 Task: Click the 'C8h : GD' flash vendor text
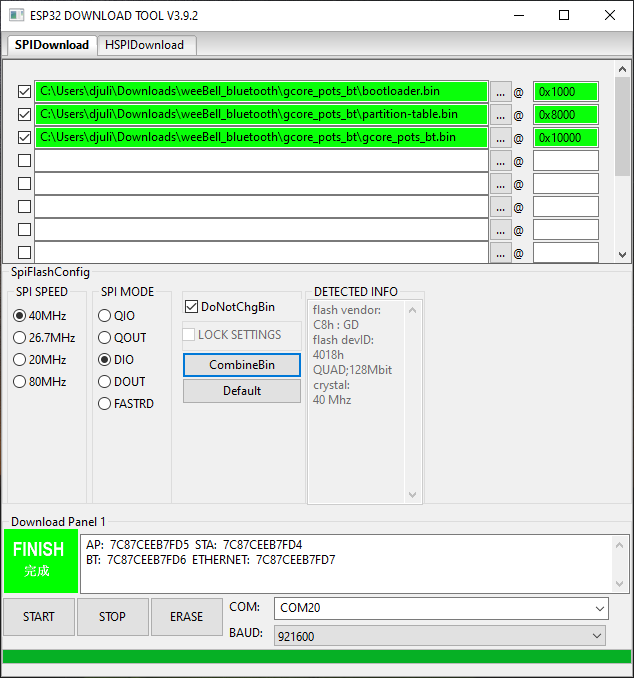(x=336, y=325)
